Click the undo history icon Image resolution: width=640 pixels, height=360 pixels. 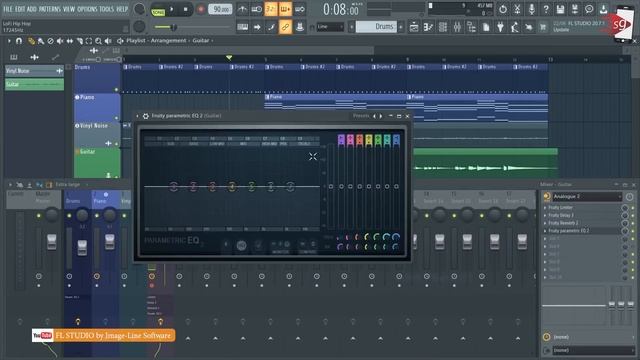(x=503, y=9)
